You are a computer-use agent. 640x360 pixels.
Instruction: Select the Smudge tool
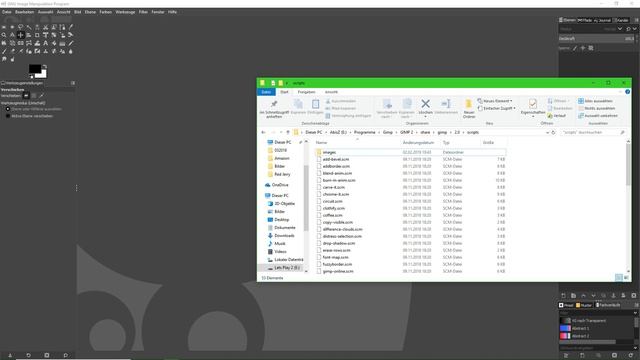coord(4,59)
